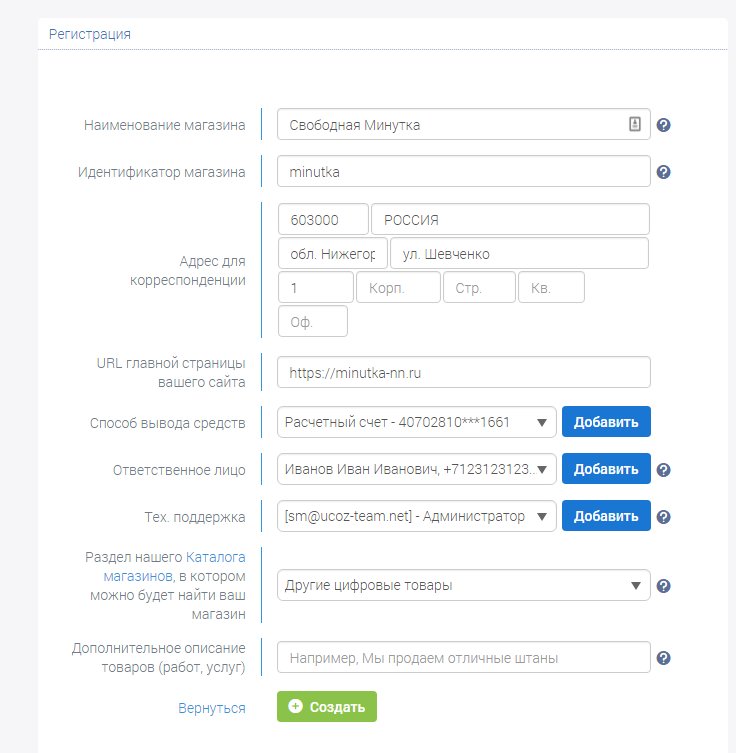
Task: Click contact card icon in shop name field
Action: point(634,124)
